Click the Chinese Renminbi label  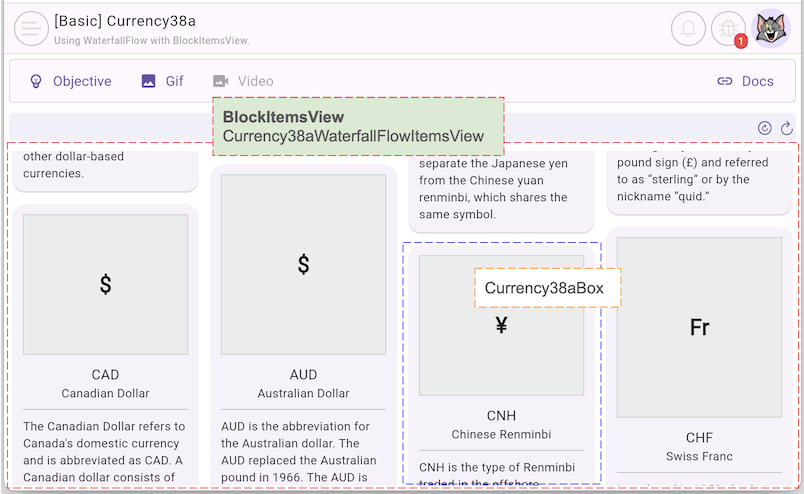pyautogui.click(x=501, y=434)
